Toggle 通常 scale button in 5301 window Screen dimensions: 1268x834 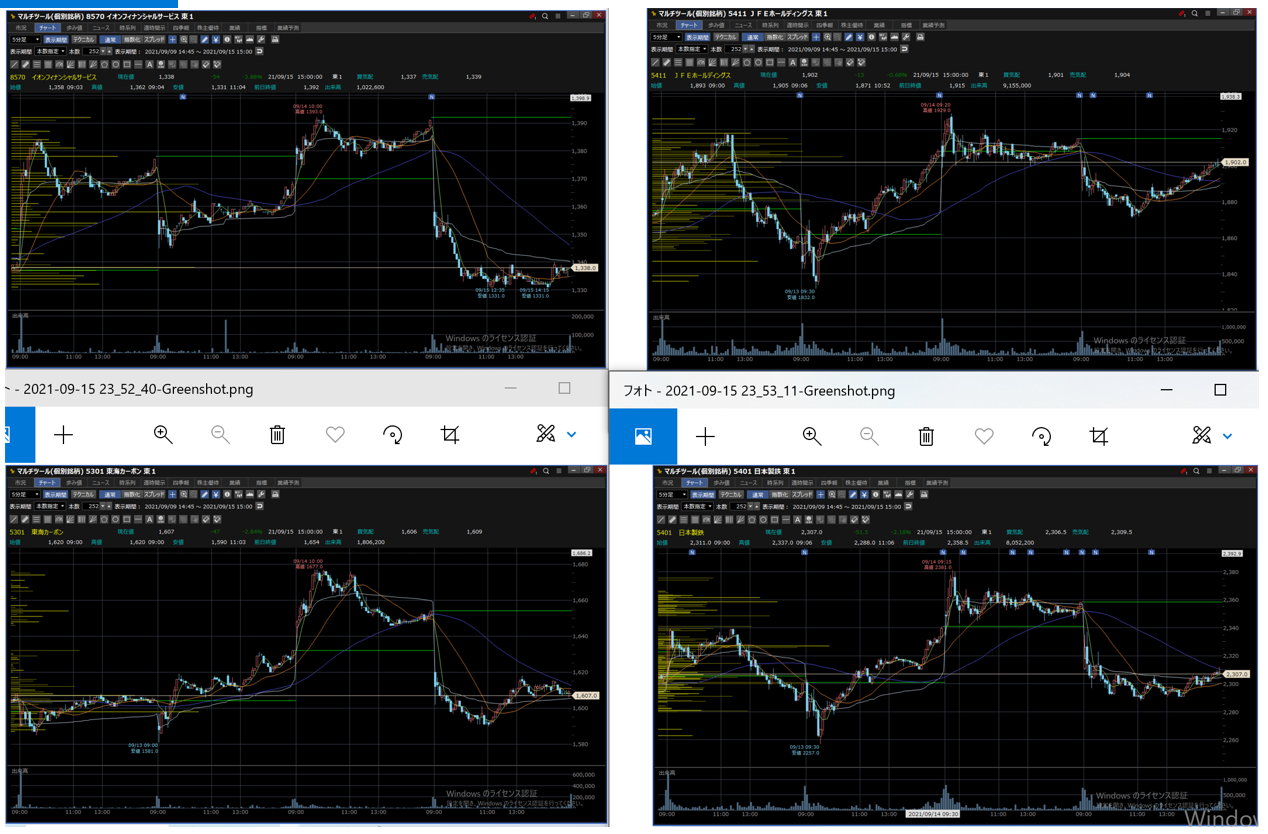(x=110, y=494)
